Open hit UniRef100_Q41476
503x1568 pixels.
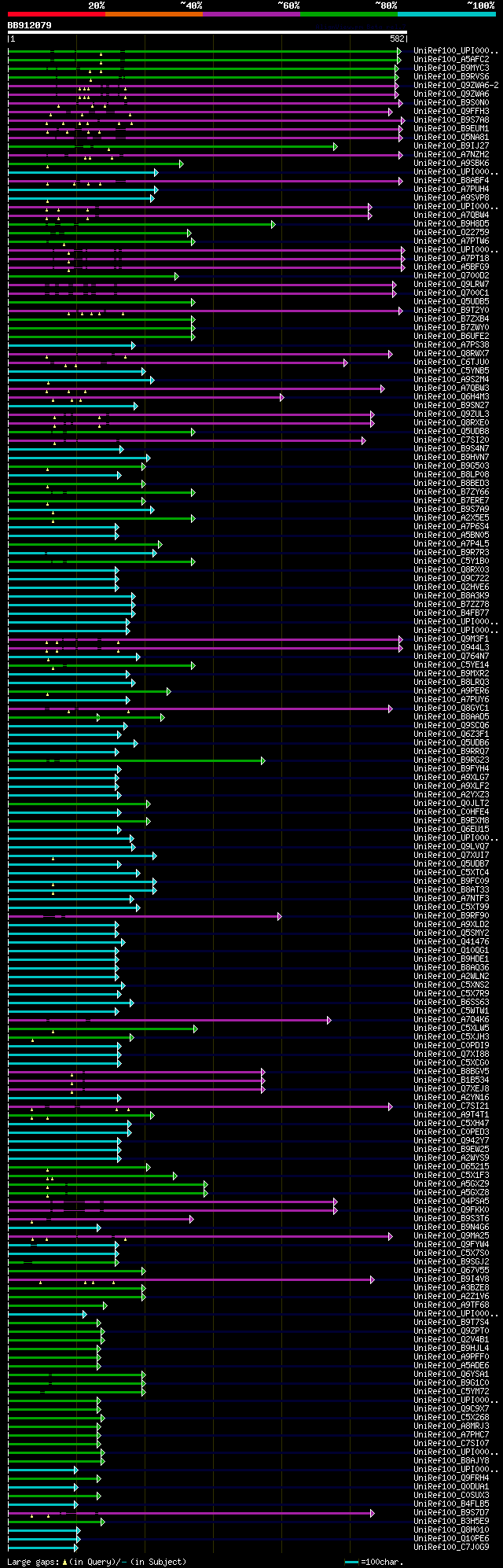tap(451, 941)
